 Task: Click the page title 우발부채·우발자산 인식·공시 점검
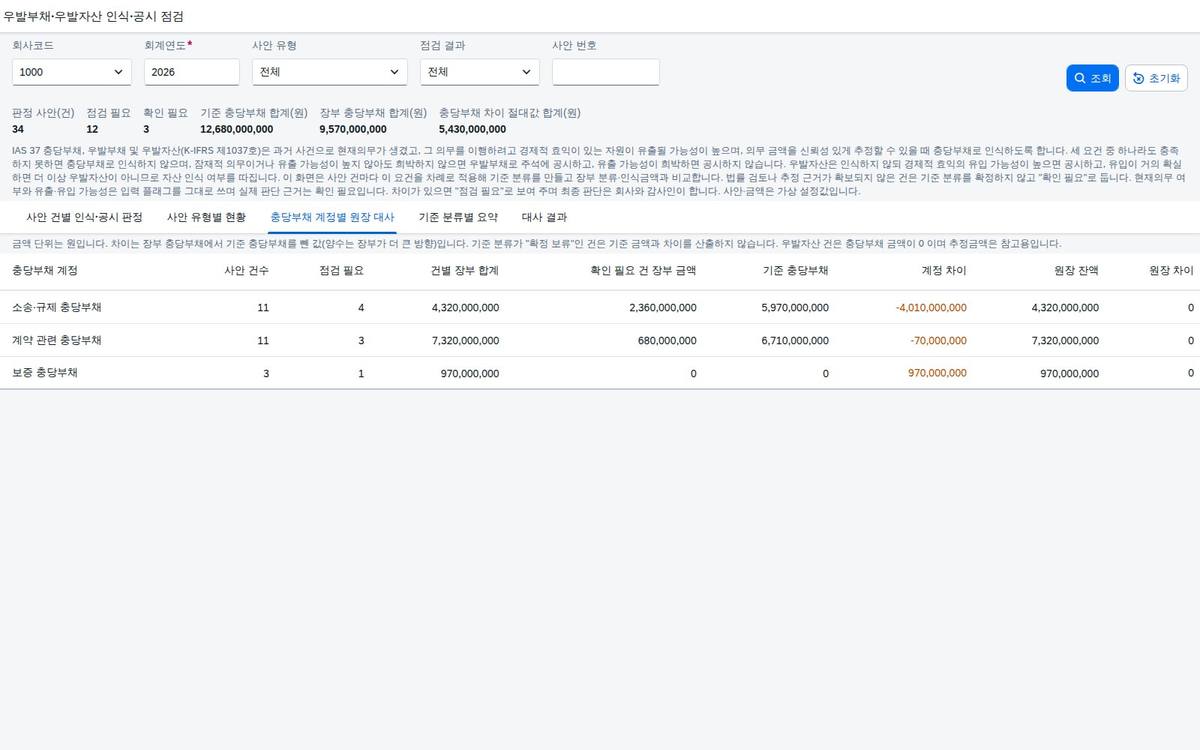94,17
